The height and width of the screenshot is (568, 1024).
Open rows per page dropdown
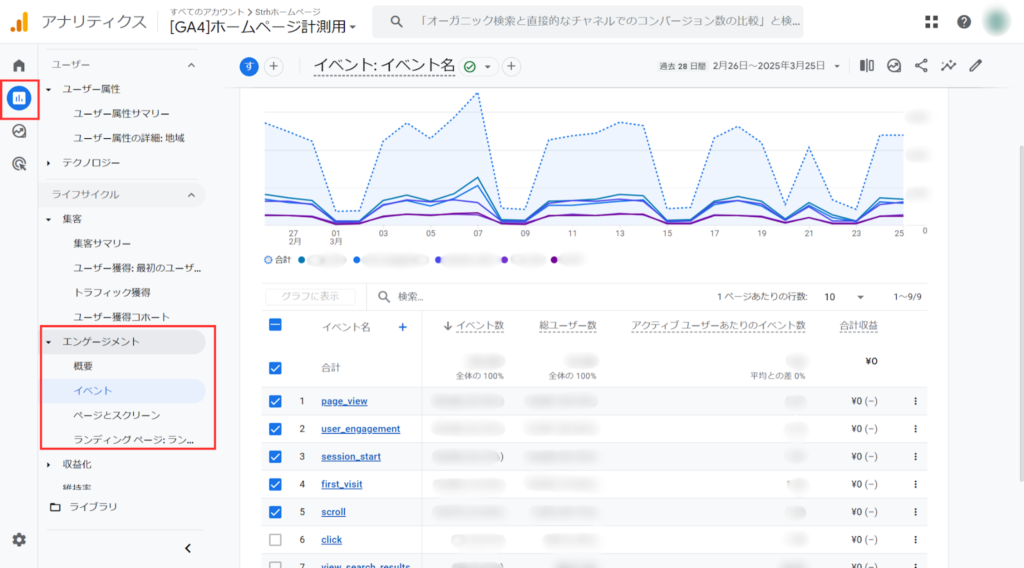point(844,297)
